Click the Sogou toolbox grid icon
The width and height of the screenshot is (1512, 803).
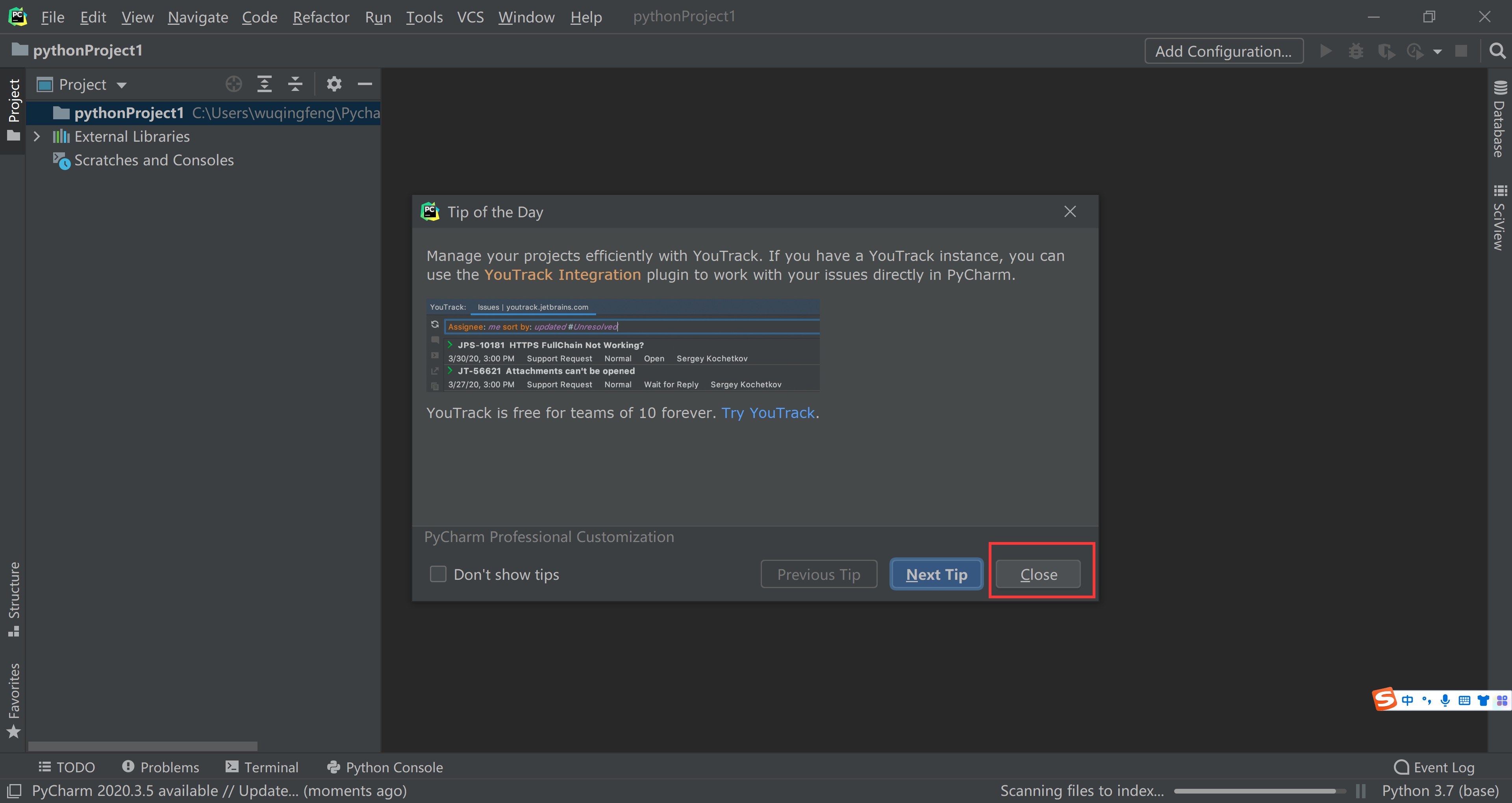pos(1501,700)
